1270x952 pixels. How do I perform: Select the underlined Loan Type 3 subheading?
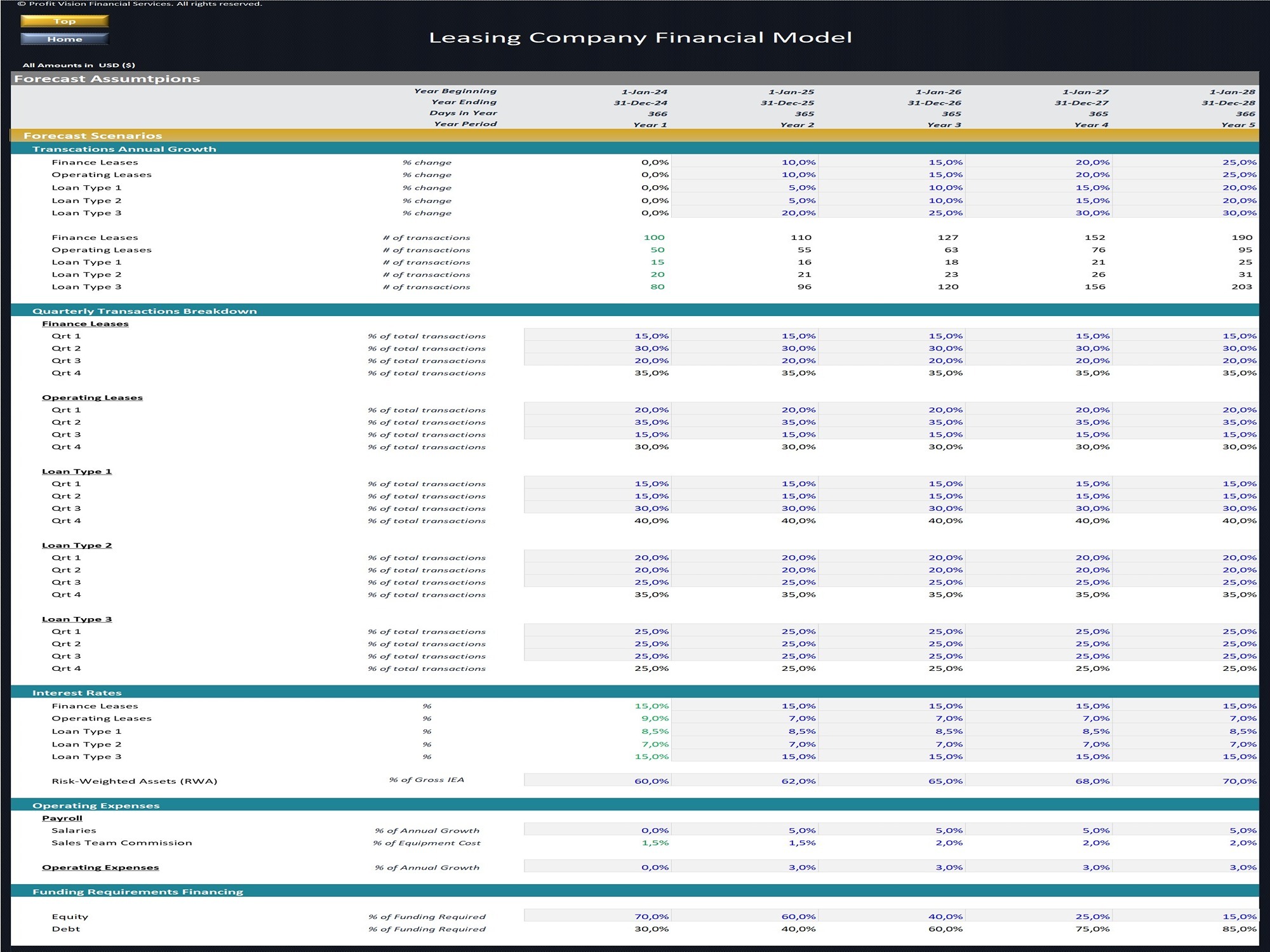point(77,619)
